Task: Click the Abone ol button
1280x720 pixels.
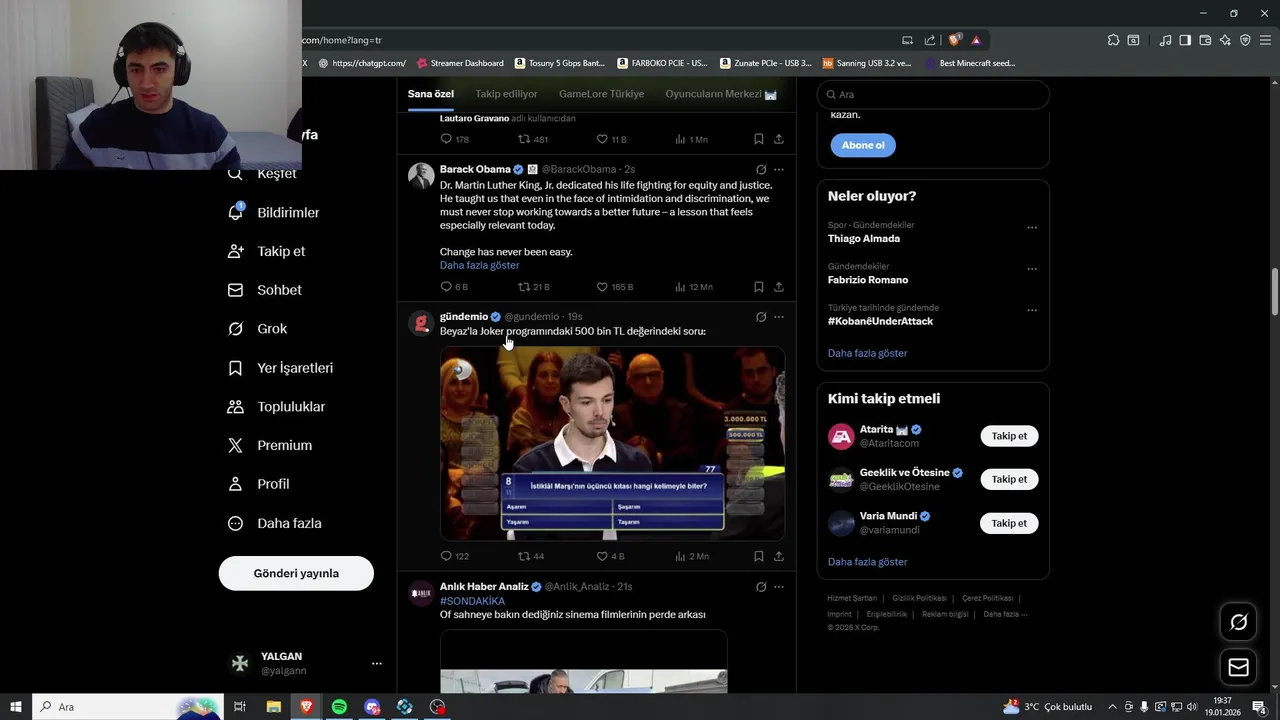Action: coord(863,145)
